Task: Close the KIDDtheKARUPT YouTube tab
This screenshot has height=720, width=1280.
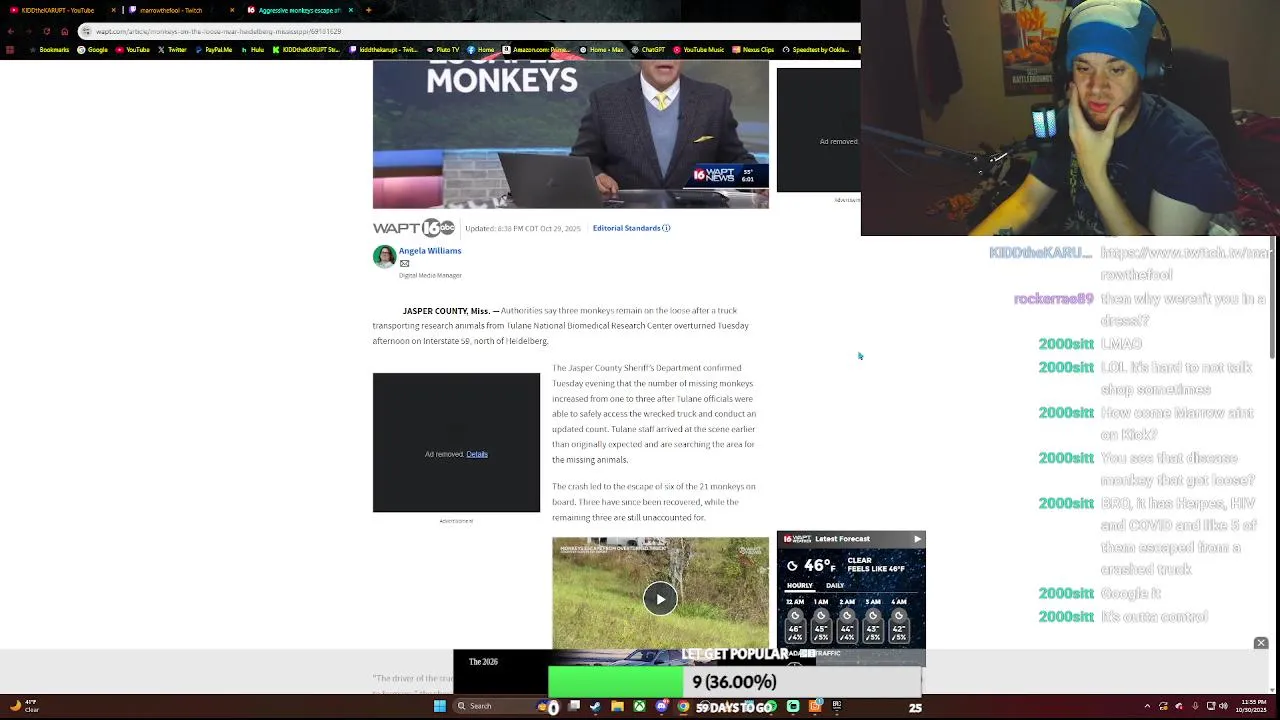Action: point(113,10)
